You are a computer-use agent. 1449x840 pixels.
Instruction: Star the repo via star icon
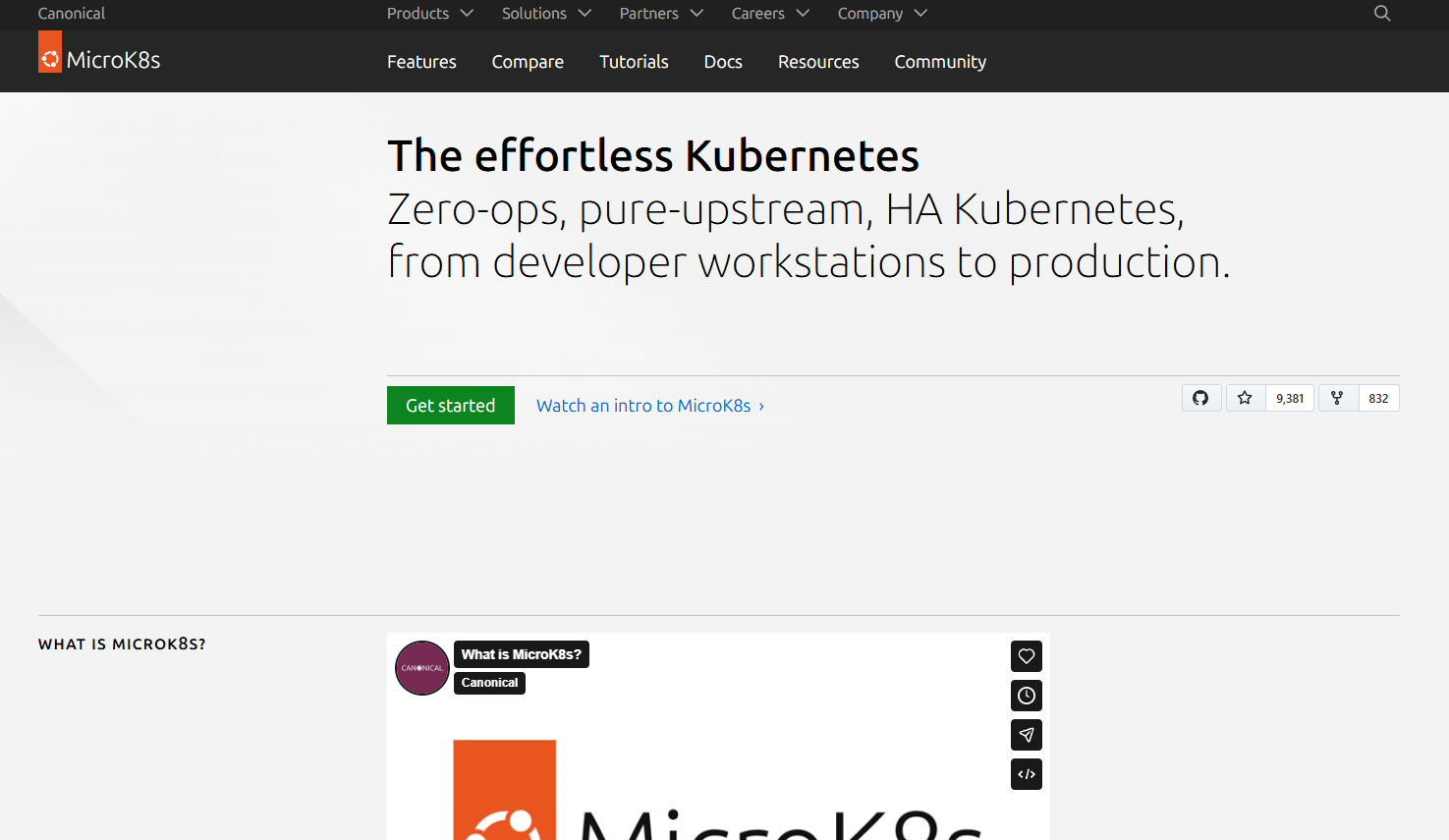1245,398
